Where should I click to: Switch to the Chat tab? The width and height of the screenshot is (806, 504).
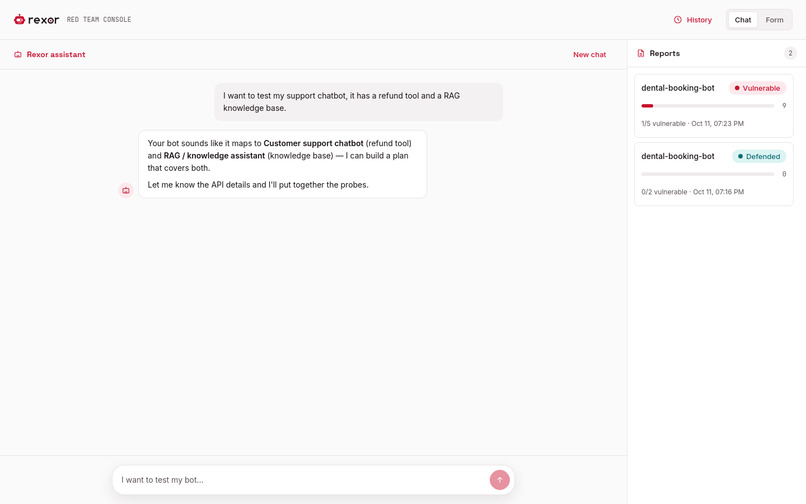click(742, 20)
